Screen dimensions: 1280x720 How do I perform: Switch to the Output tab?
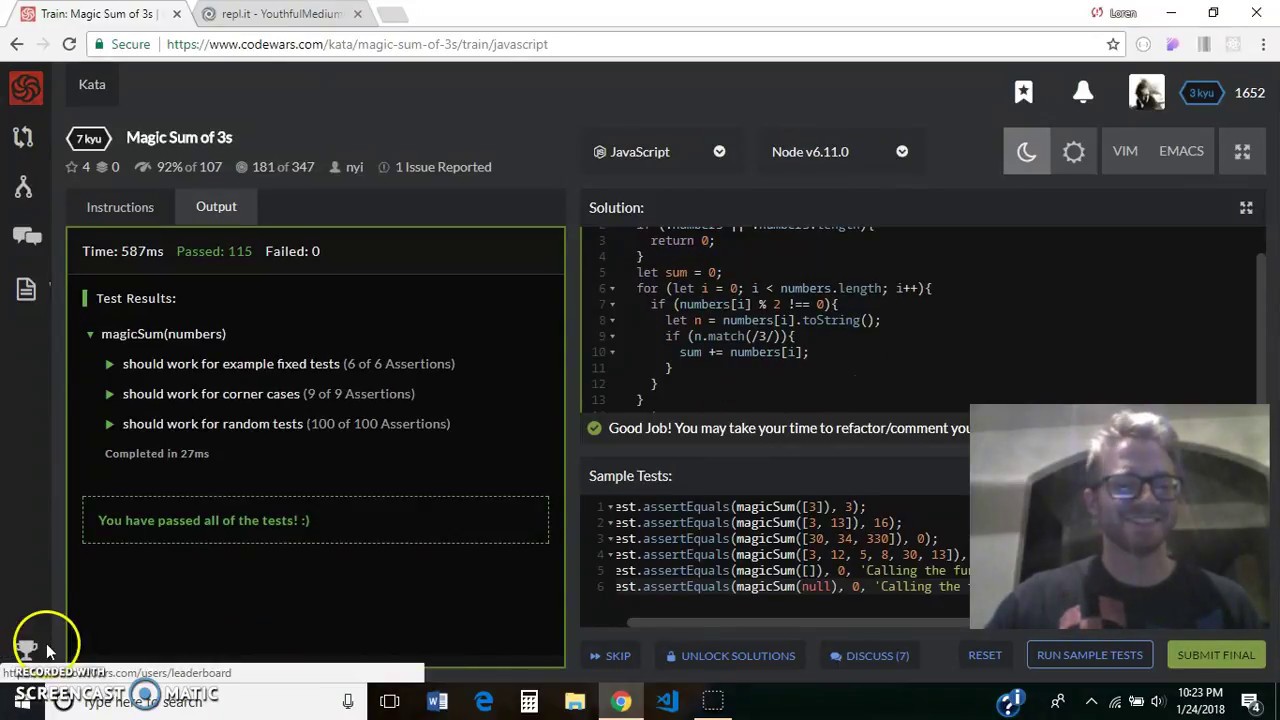point(216,207)
